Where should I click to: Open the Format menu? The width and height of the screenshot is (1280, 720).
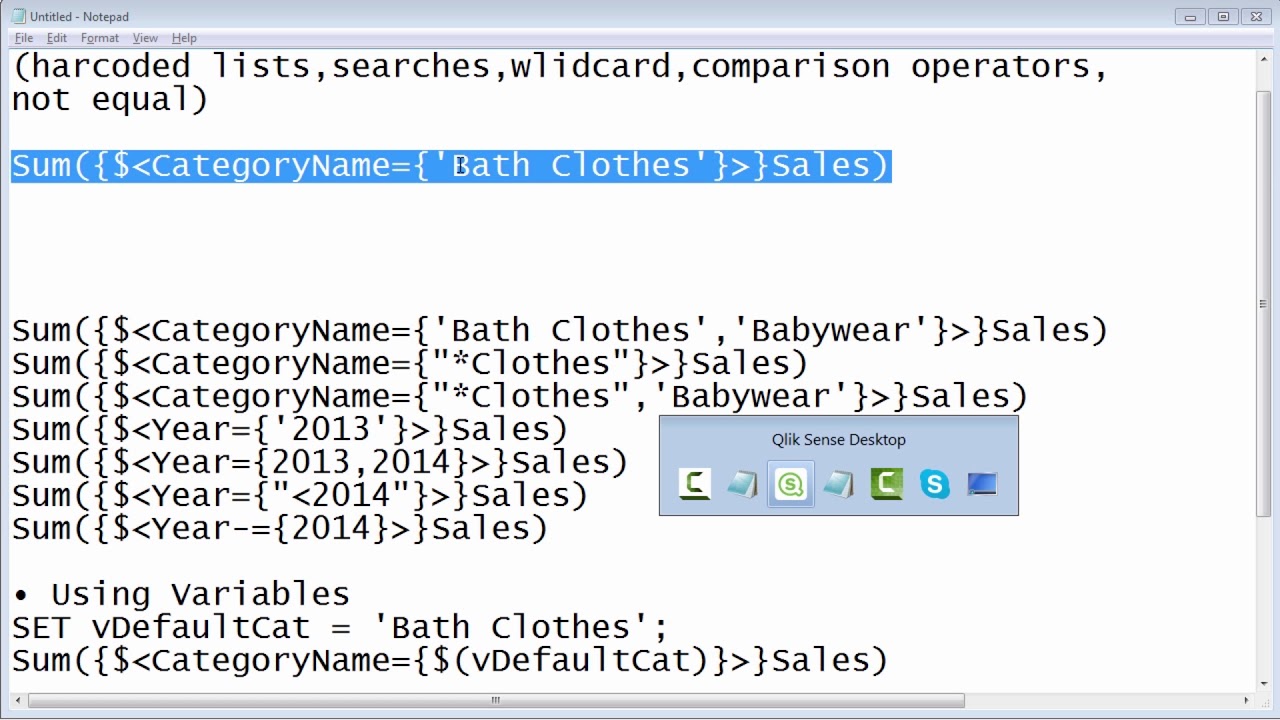click(100, 38)
